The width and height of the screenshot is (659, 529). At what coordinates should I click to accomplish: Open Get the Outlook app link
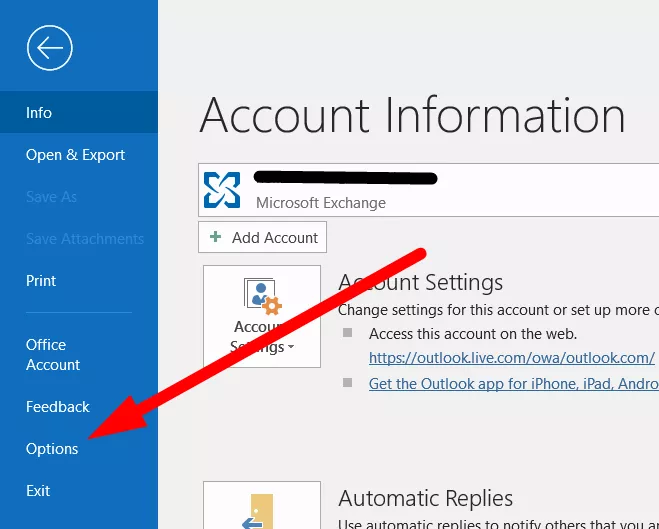514,384
